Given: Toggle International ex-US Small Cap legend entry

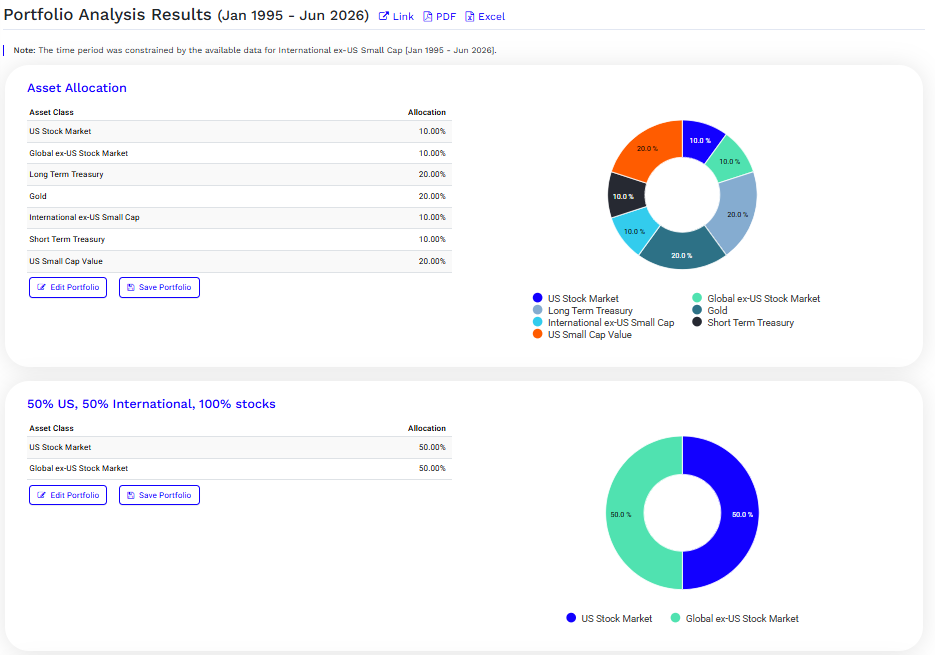Looking at the screenshot, I should point(603,323).
